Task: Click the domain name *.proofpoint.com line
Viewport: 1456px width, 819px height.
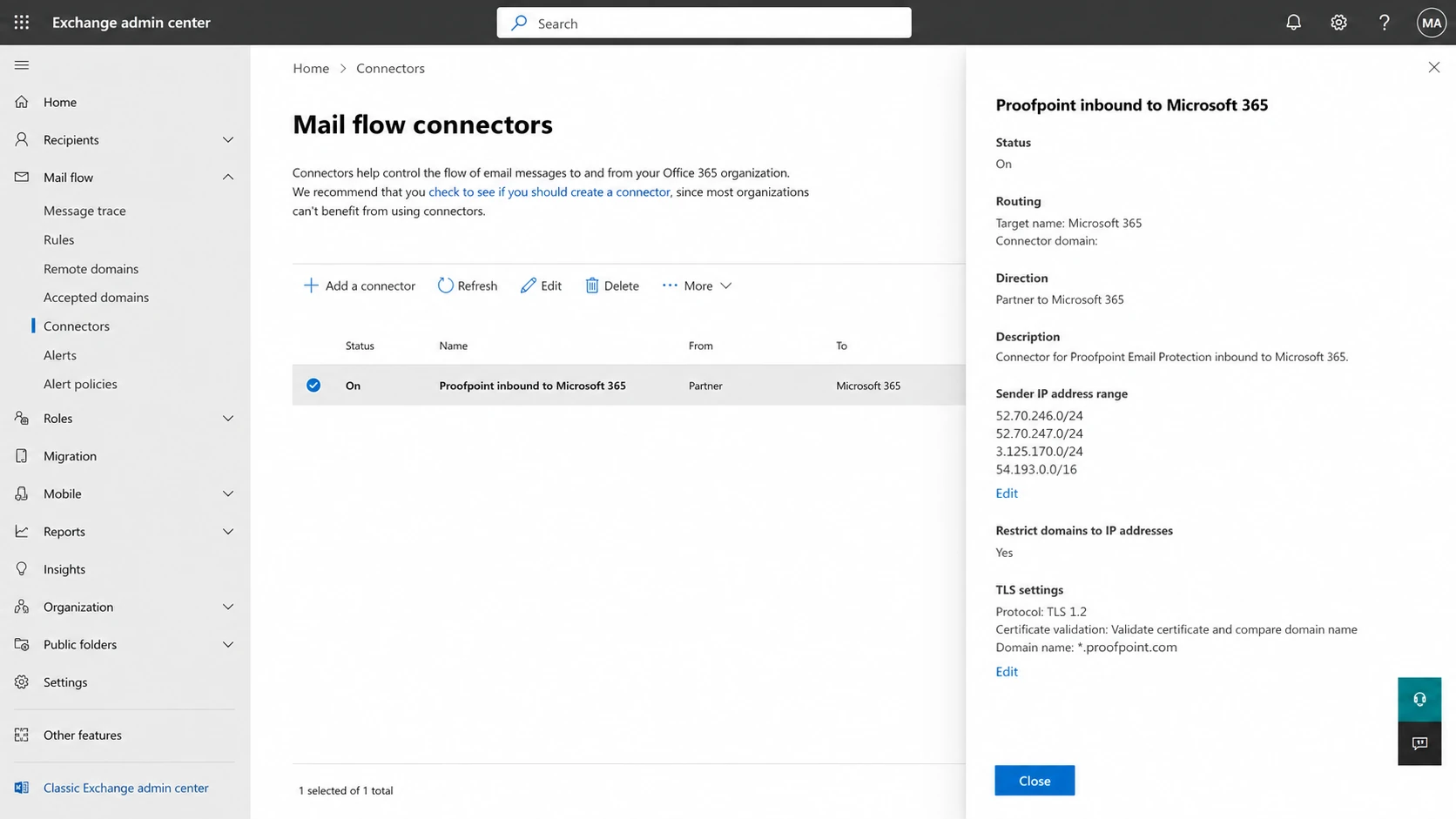Action: (1086, 647)
